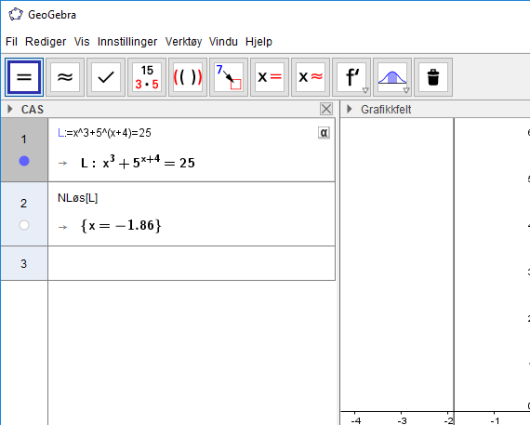Select the Numeric approximation (≈) tool

(x=65, y=77)
